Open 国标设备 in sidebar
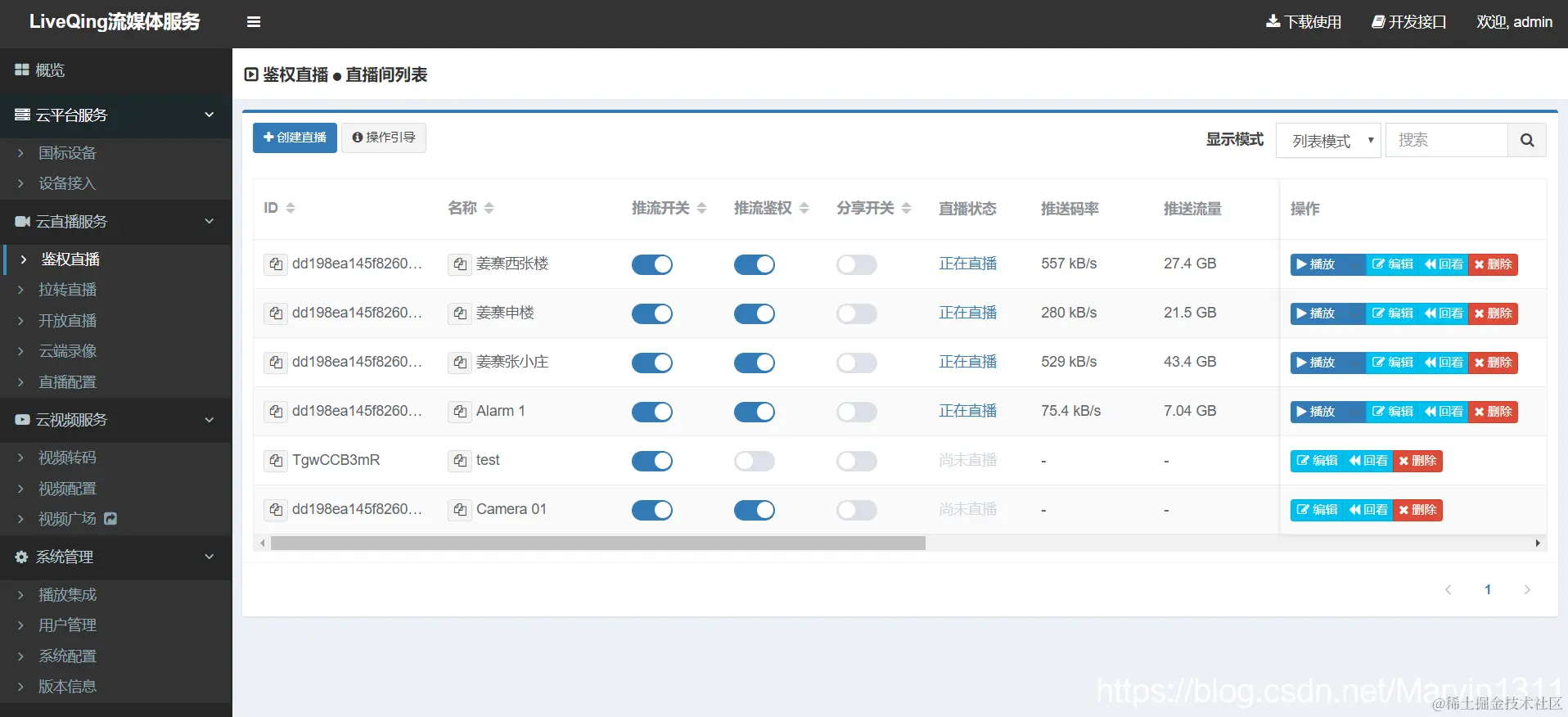The image size is (1568, 717). point(116,153)
